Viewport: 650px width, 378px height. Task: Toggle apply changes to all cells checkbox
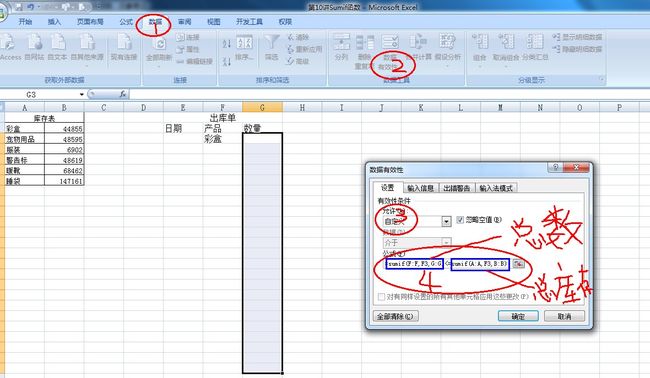click(381, 297)
